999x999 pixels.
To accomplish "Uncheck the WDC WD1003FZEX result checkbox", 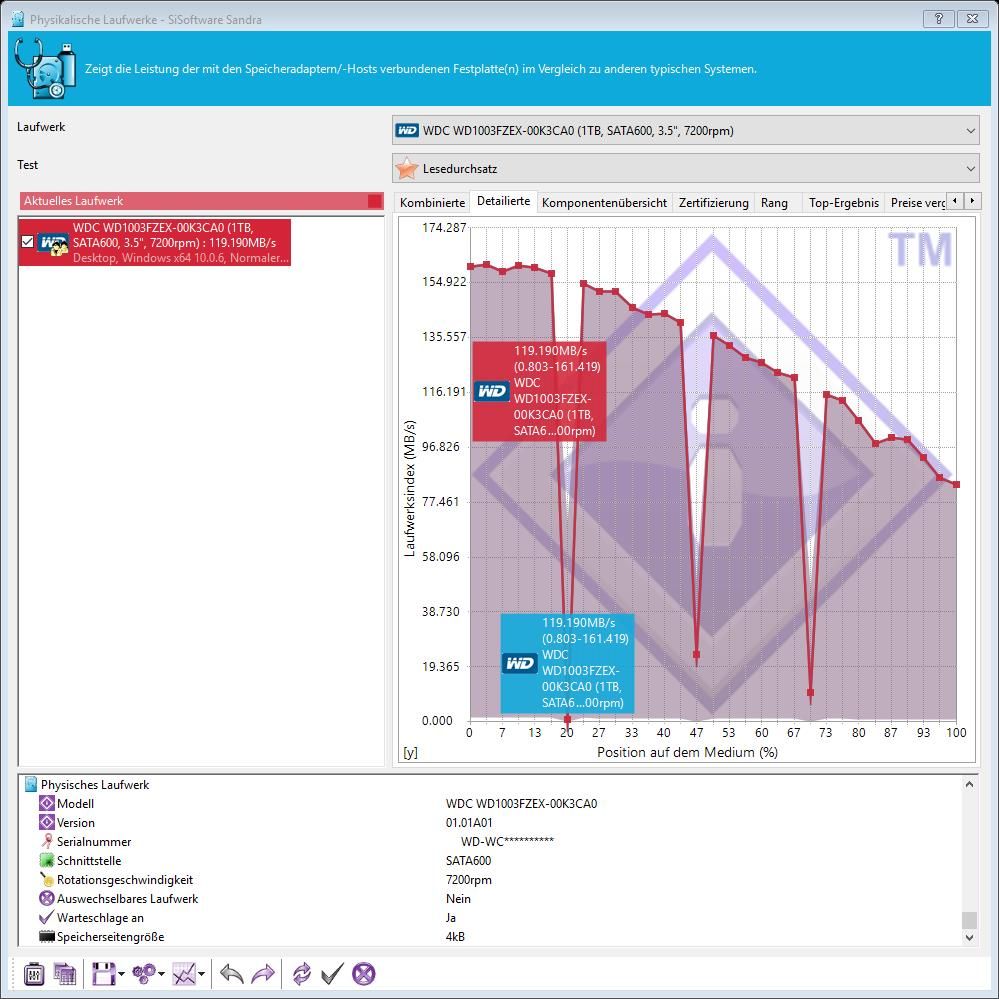I will click(27, 241).
